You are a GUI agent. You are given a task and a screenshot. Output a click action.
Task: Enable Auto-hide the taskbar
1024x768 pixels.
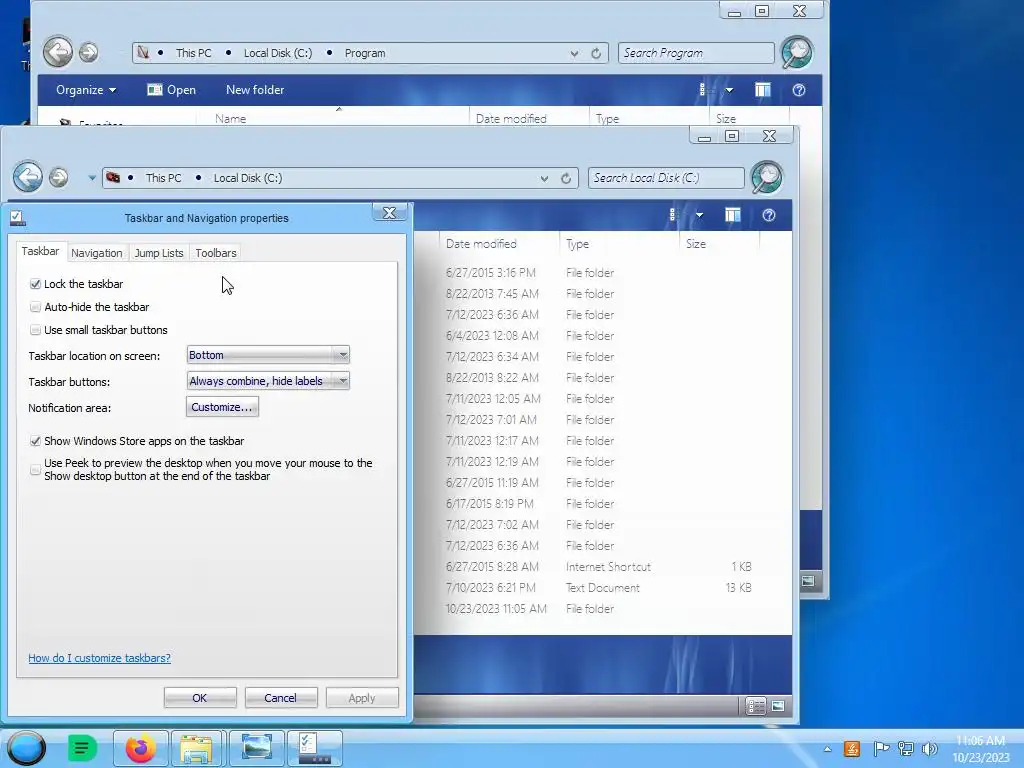35,307
